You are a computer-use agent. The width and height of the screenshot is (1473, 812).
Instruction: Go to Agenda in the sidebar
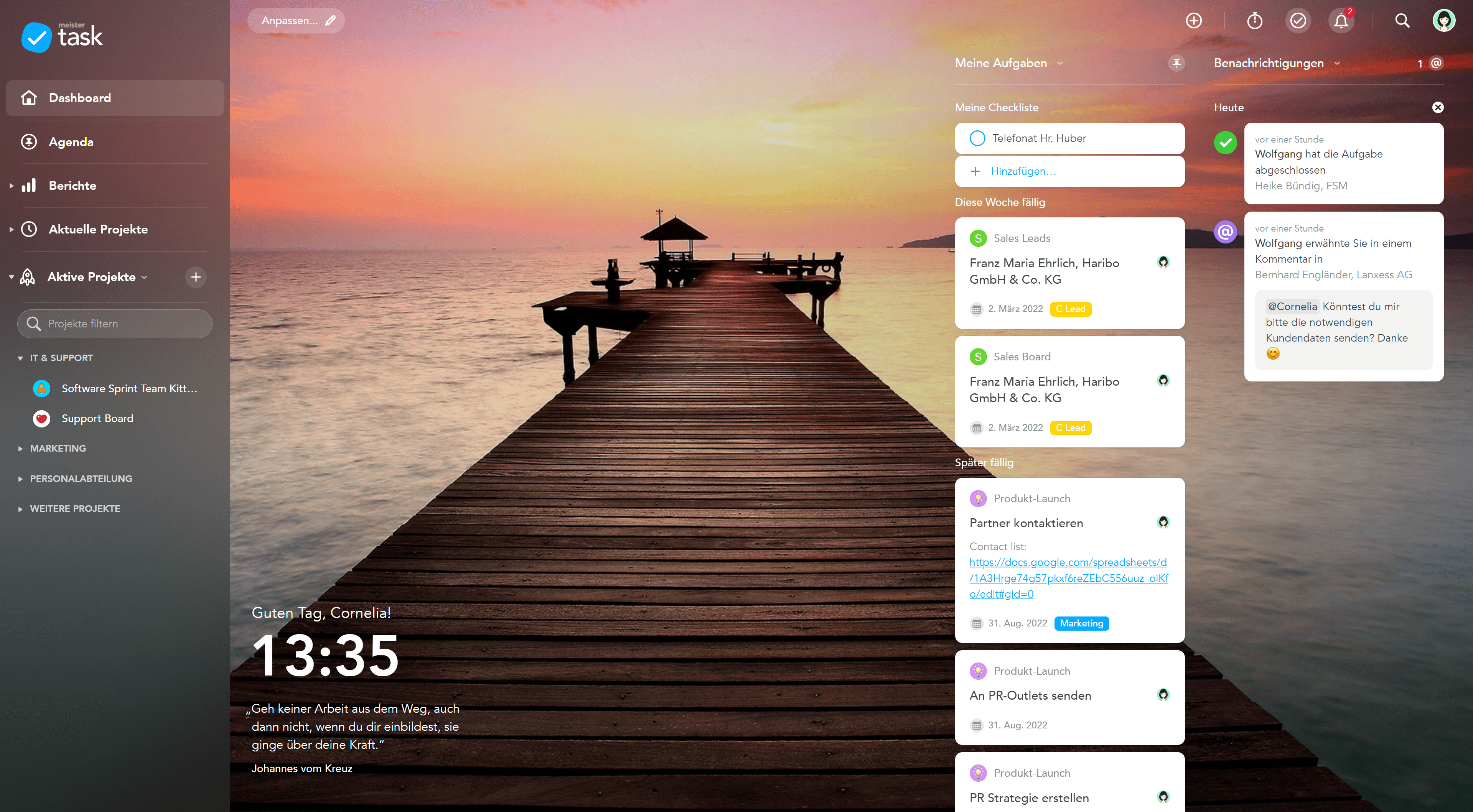71,142
